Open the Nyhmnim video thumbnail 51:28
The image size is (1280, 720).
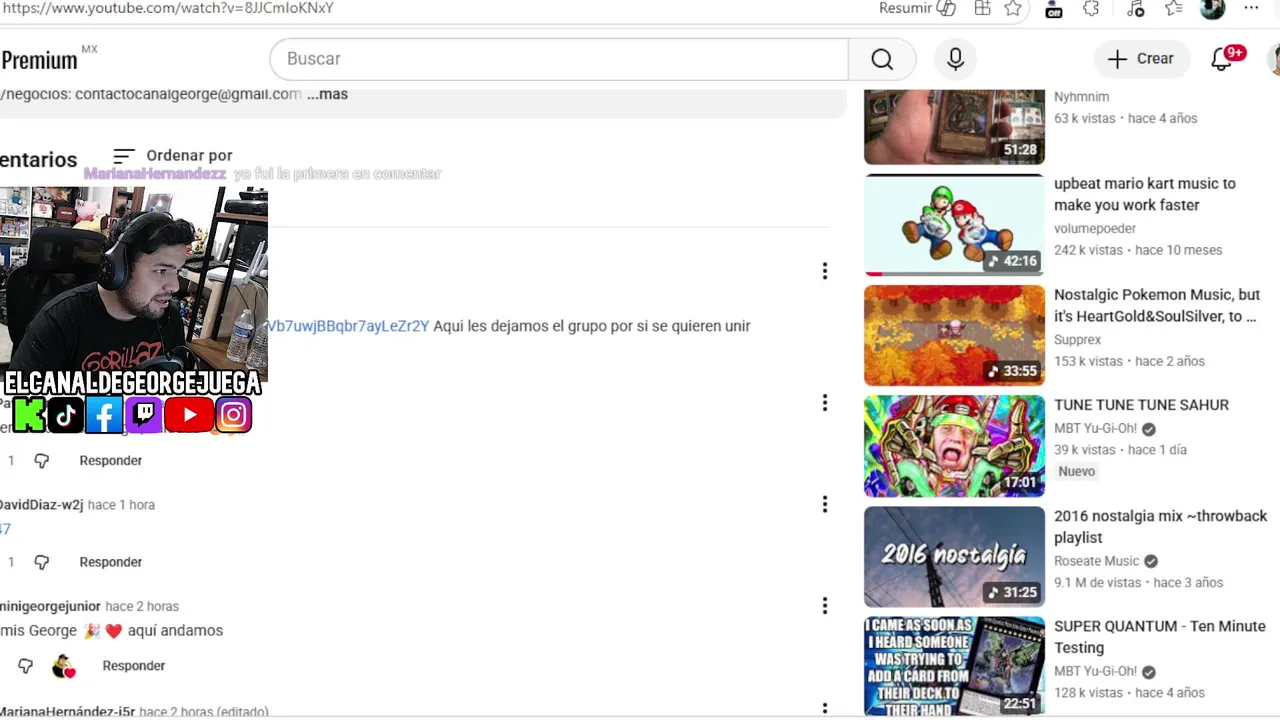tap(954, 127)
